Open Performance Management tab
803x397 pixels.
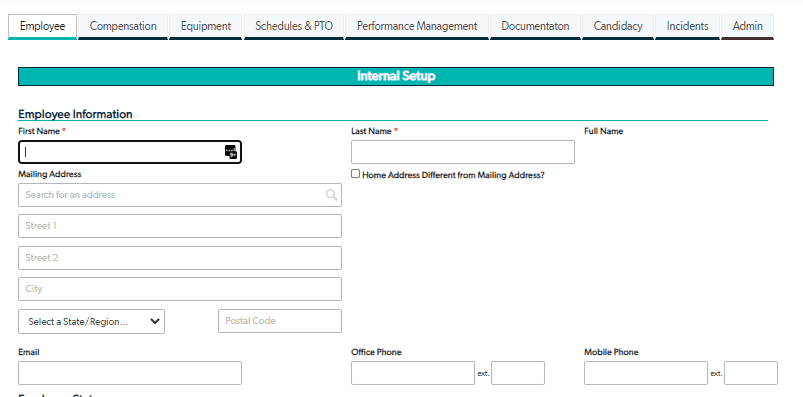[x=417, y=27]
